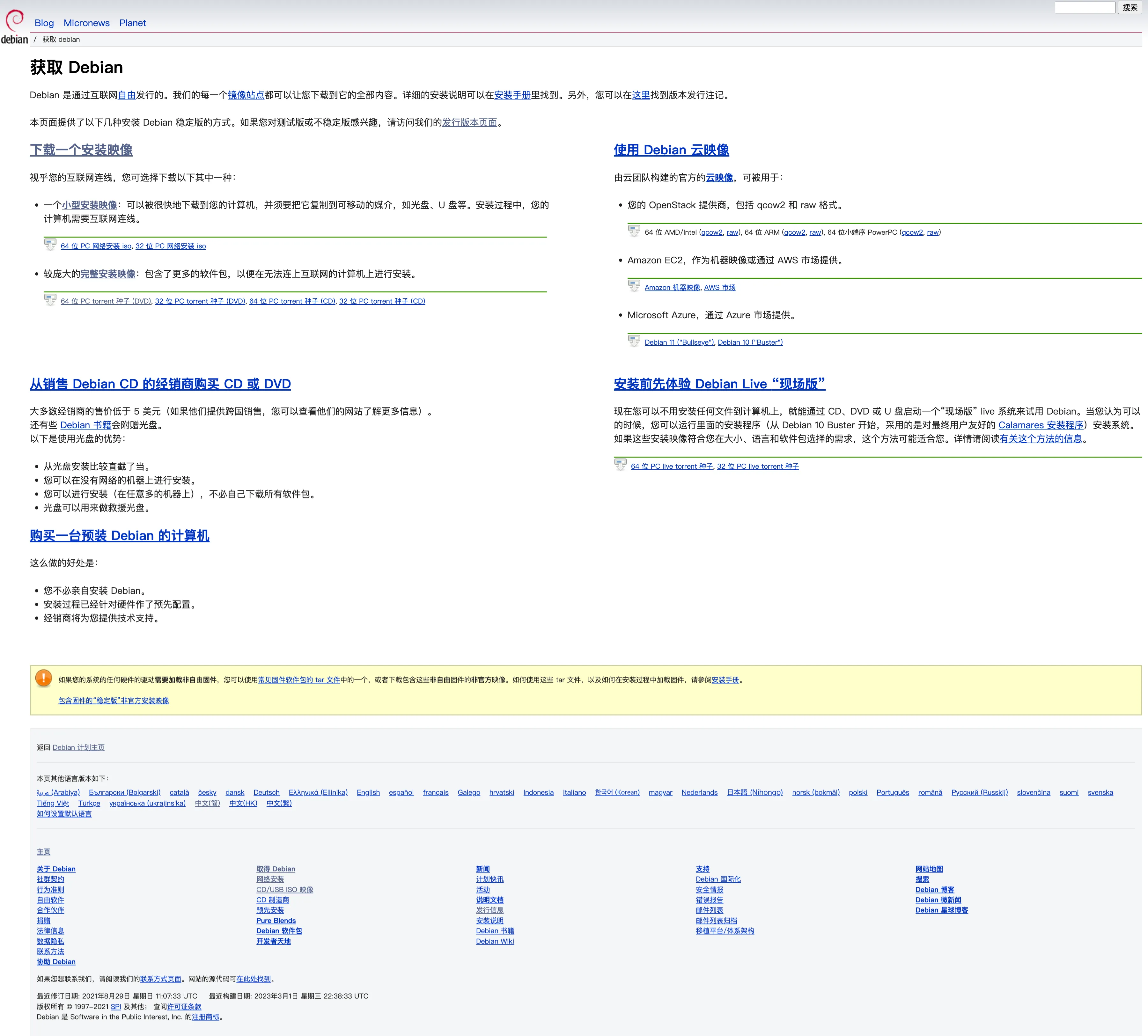
Task: Open 从销售 Debian CD 的经销商购买 heading
Action: coord(160,384)
